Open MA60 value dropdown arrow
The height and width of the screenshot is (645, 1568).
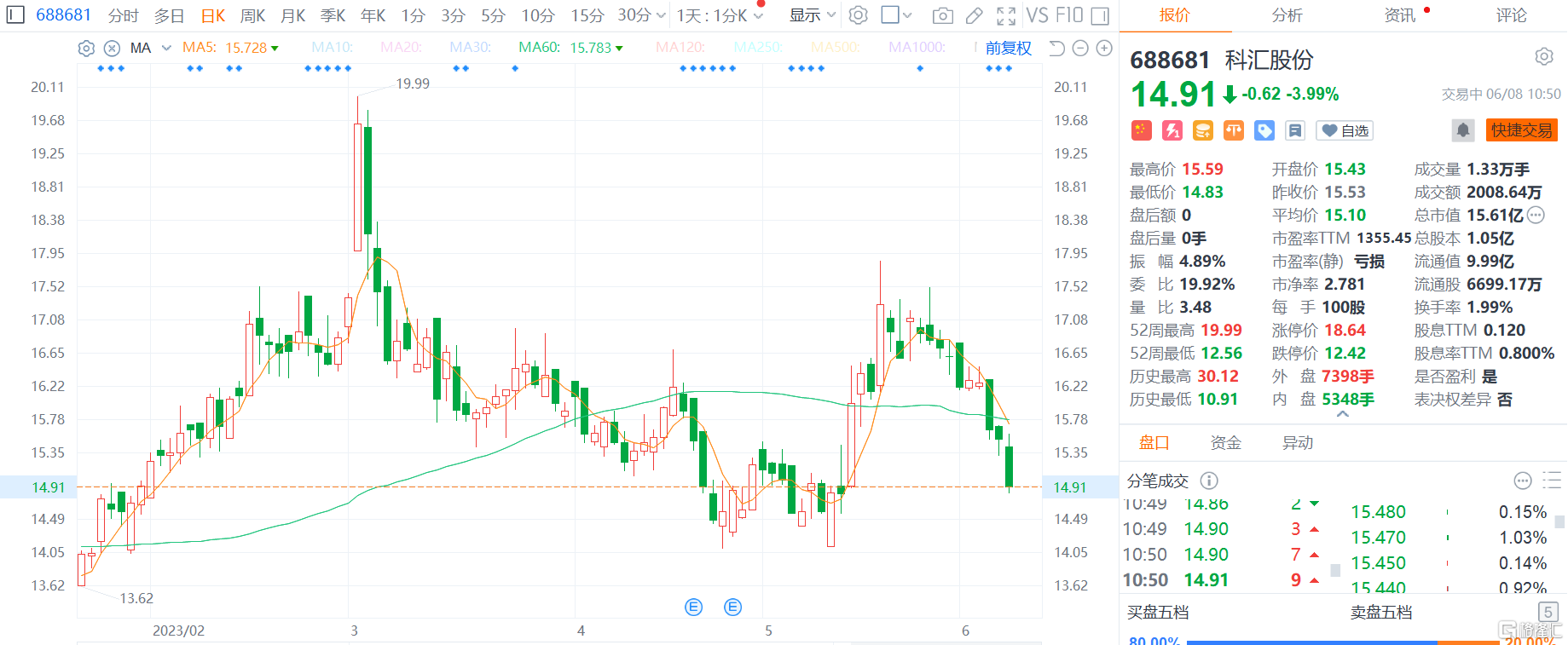(619, 49)
